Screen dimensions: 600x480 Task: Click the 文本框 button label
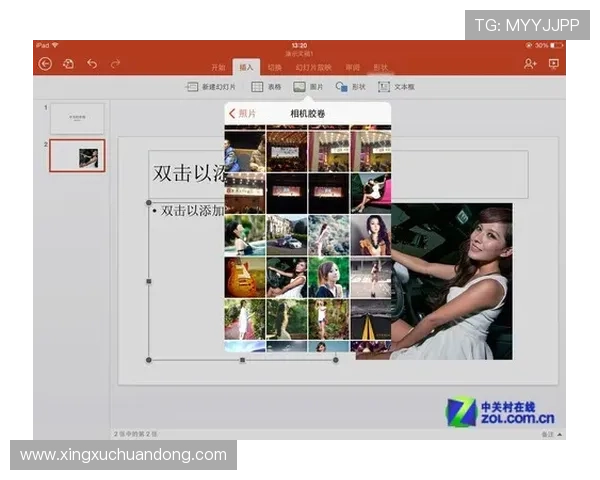pyautogui.click(x=404, y=87)
